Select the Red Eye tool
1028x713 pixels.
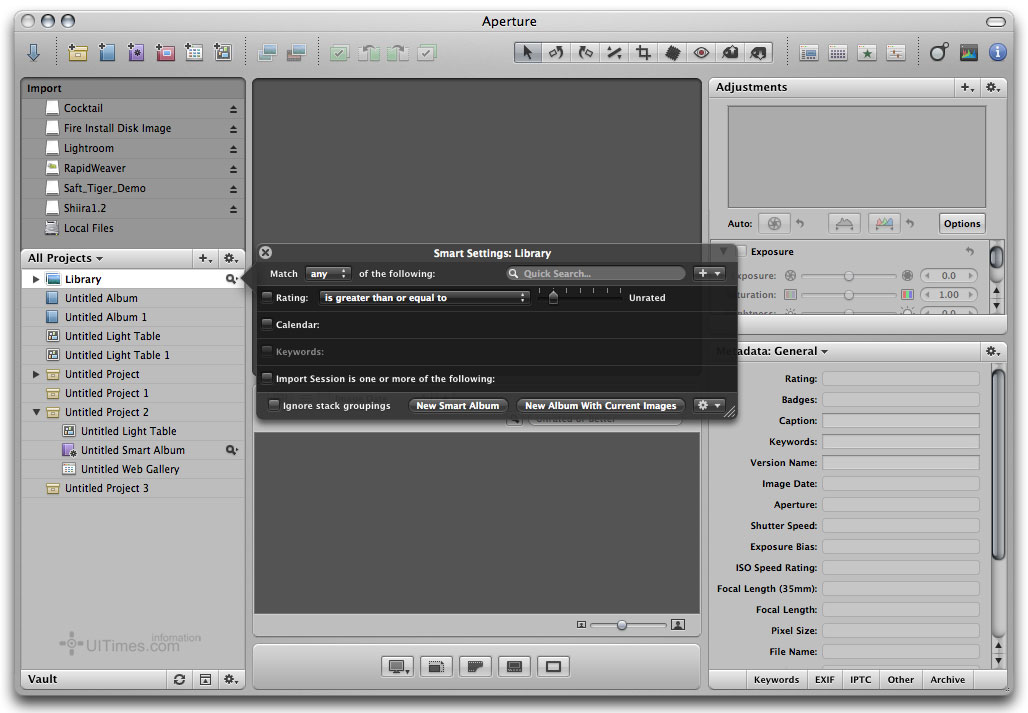pos(701,52)
